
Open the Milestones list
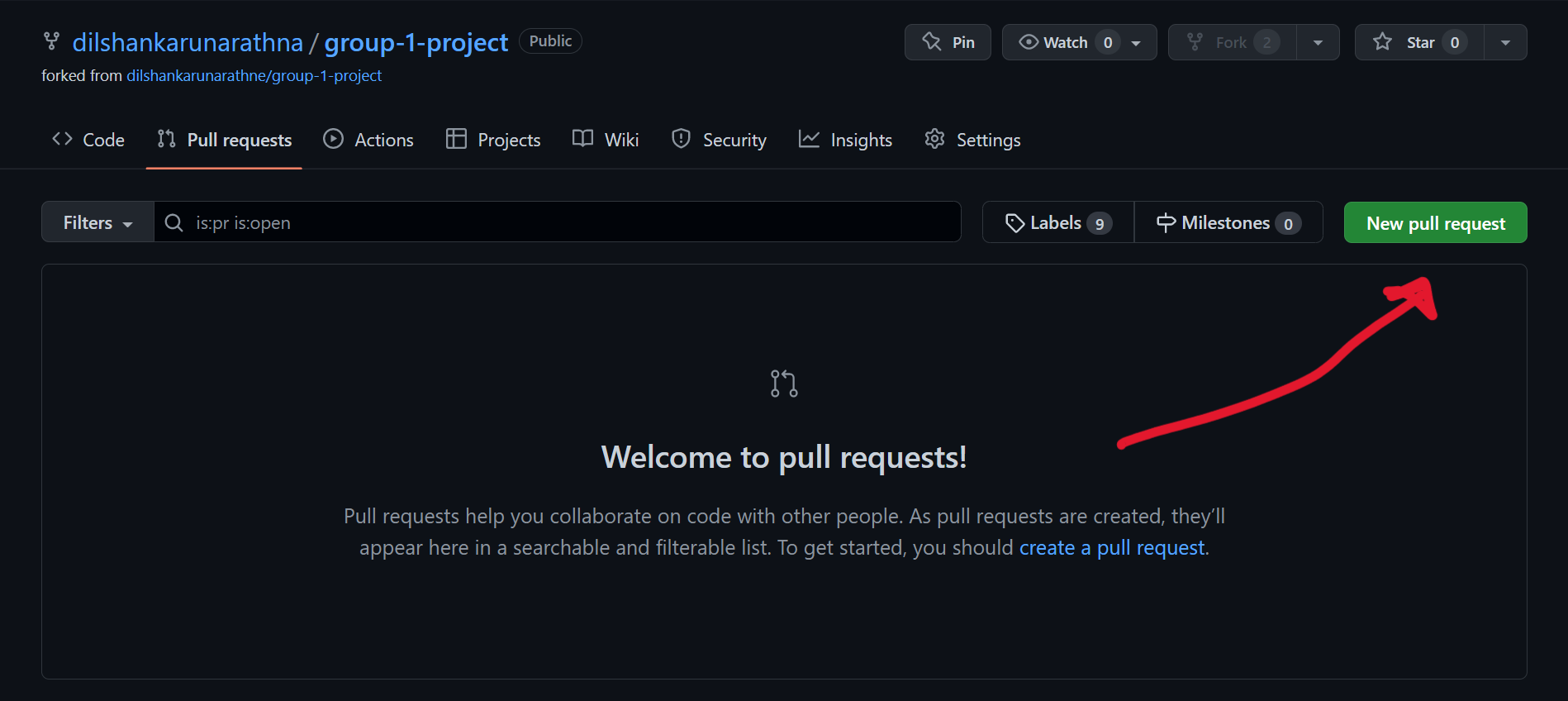pos(1228,222)
